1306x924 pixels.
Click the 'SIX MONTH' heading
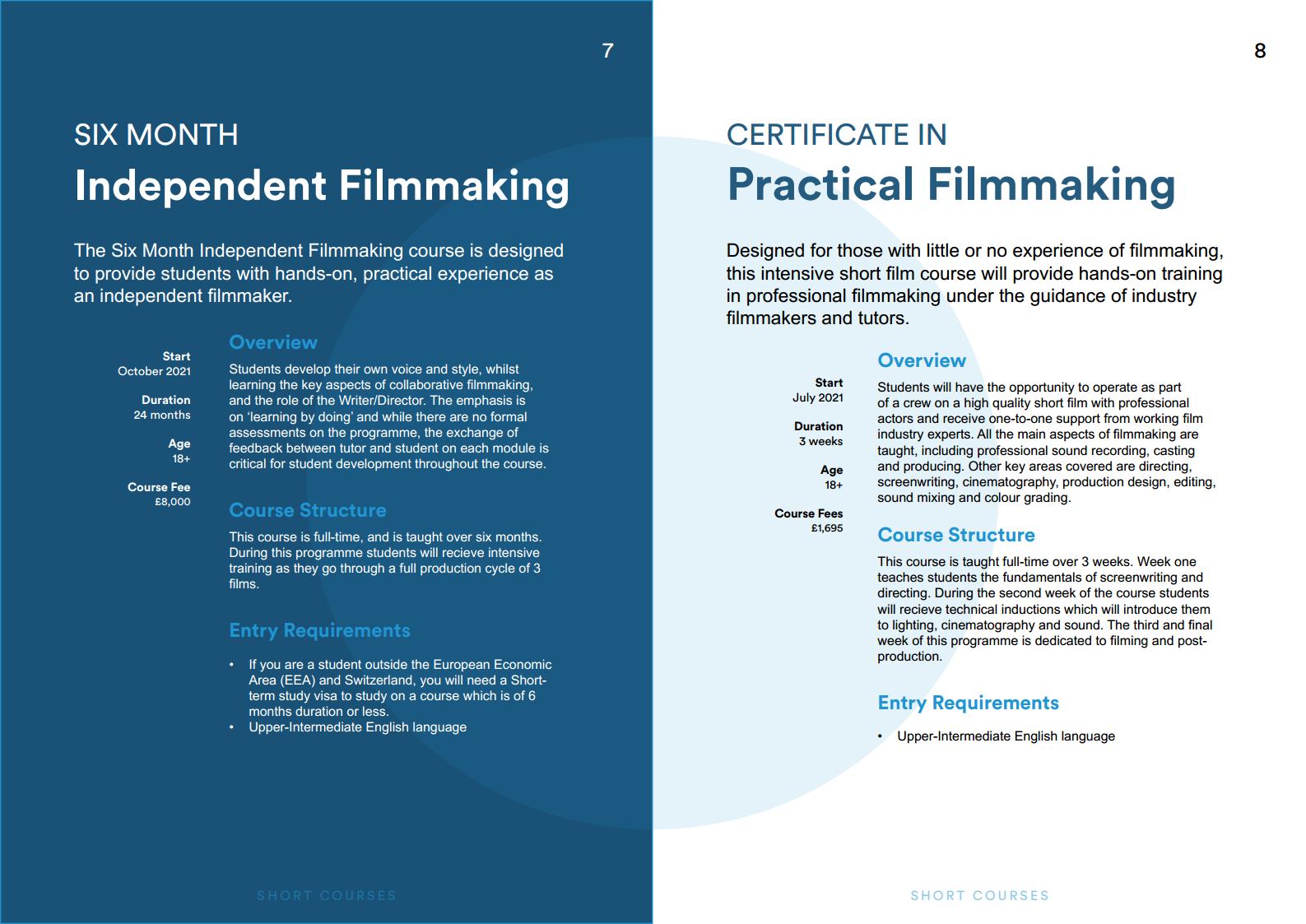coord(156,135)
